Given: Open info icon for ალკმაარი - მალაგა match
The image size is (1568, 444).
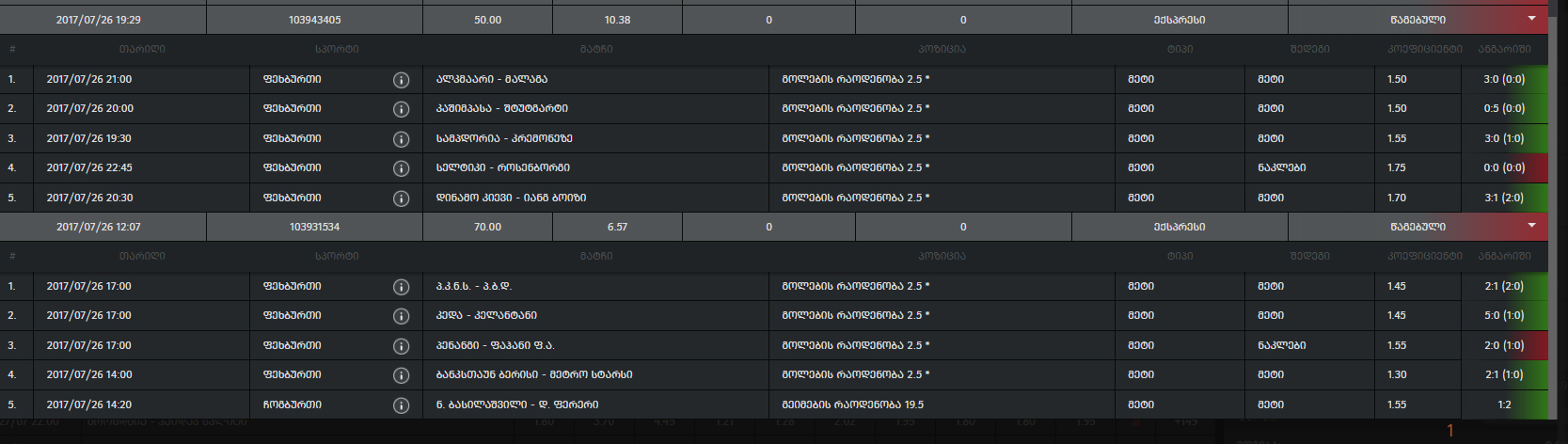Looking at the screenshot, I should click(x=401, y=80).
